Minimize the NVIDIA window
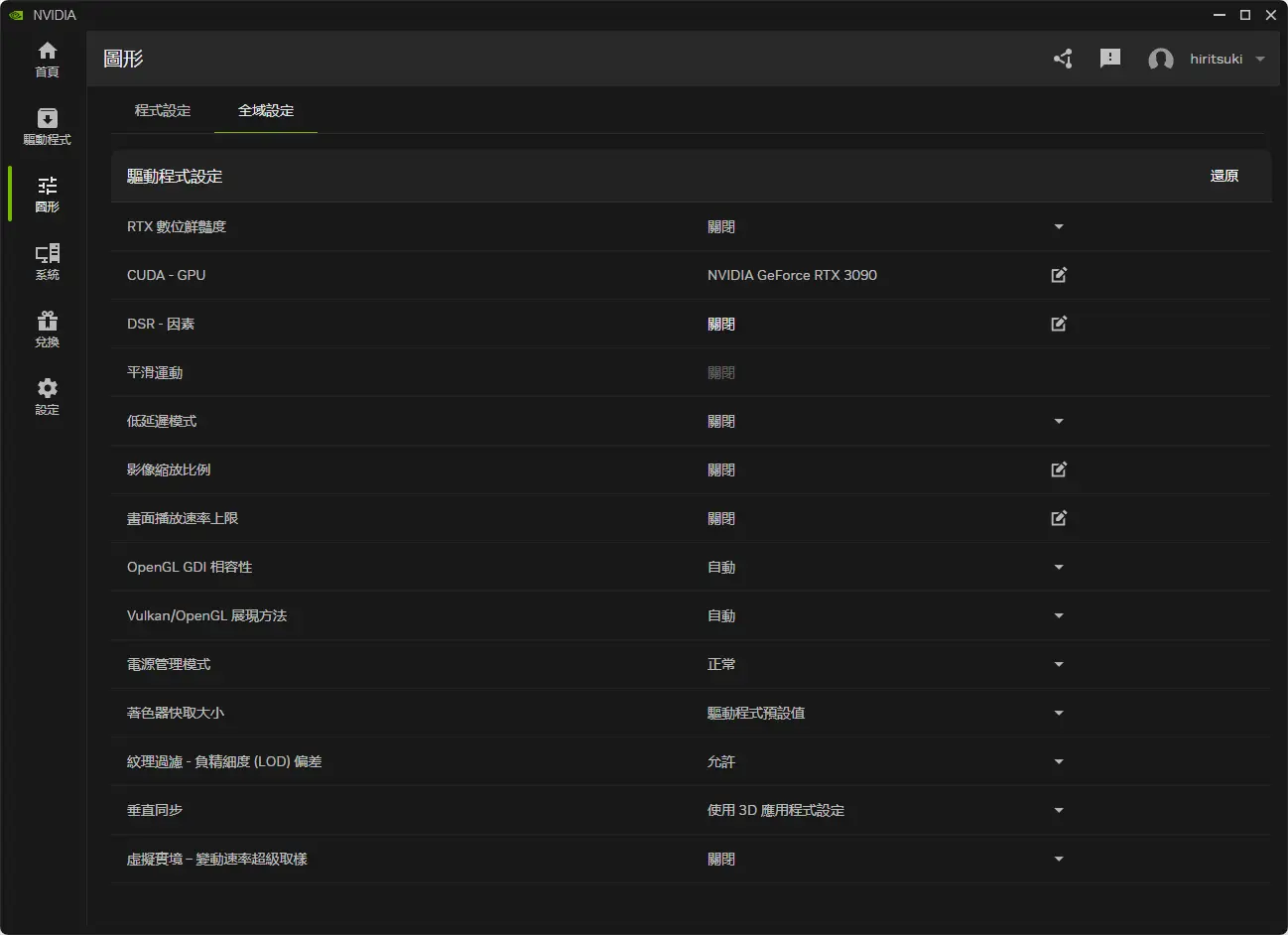This screenshot has height=935, width=1288. coord(1220,15)
